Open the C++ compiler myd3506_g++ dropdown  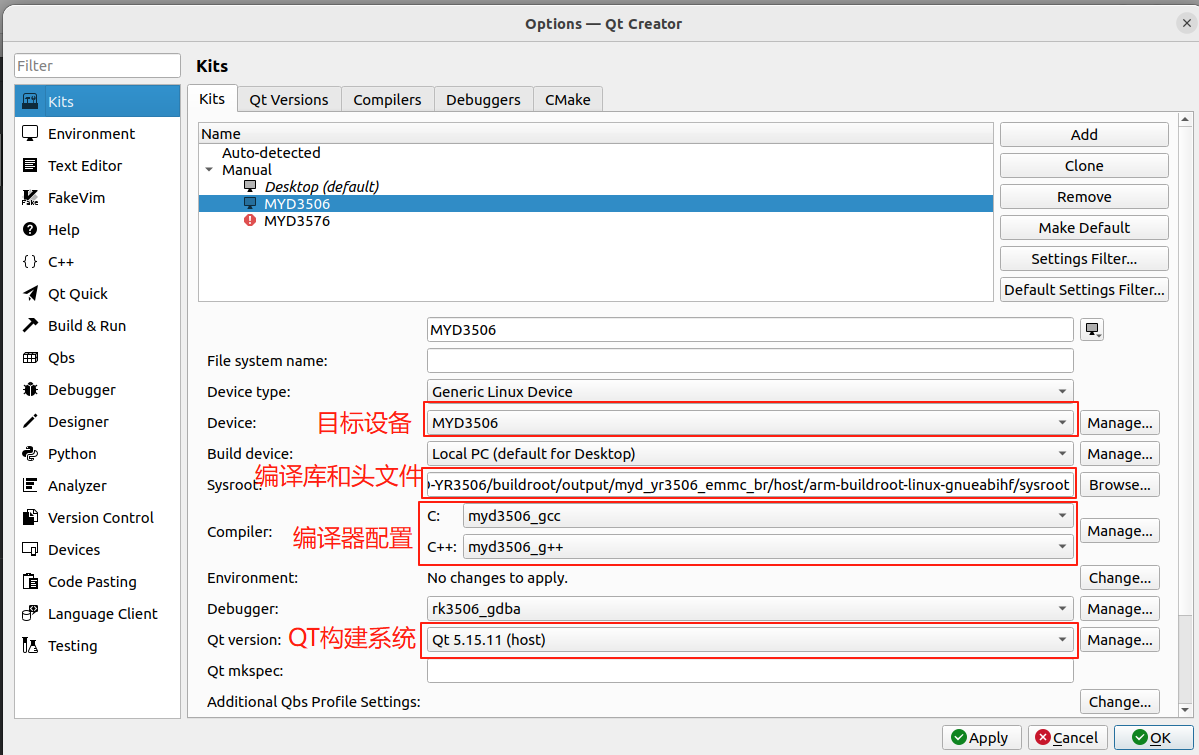[x=768, y=547]
